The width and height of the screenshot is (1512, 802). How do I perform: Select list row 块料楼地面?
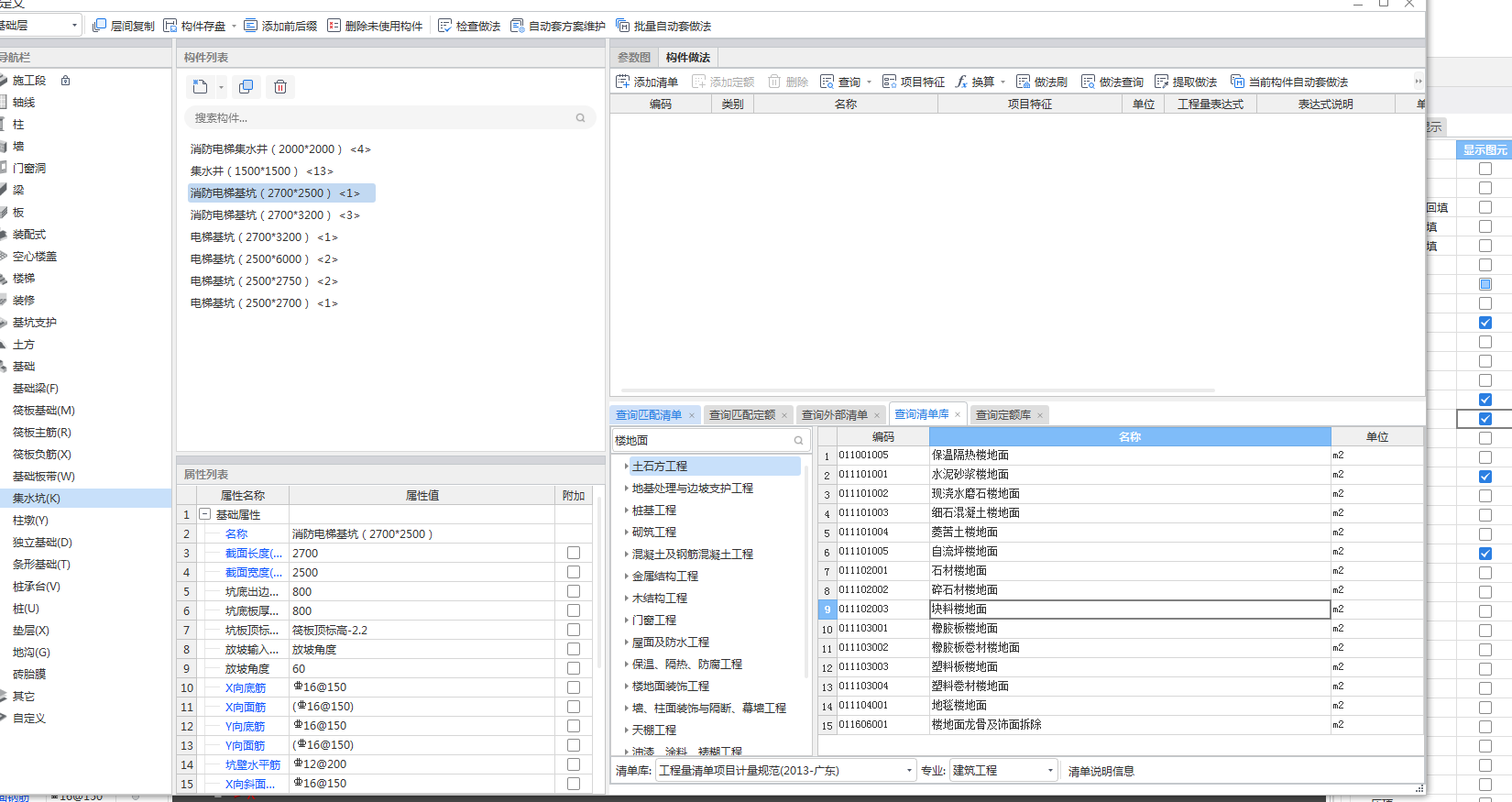coord(1129,610)
